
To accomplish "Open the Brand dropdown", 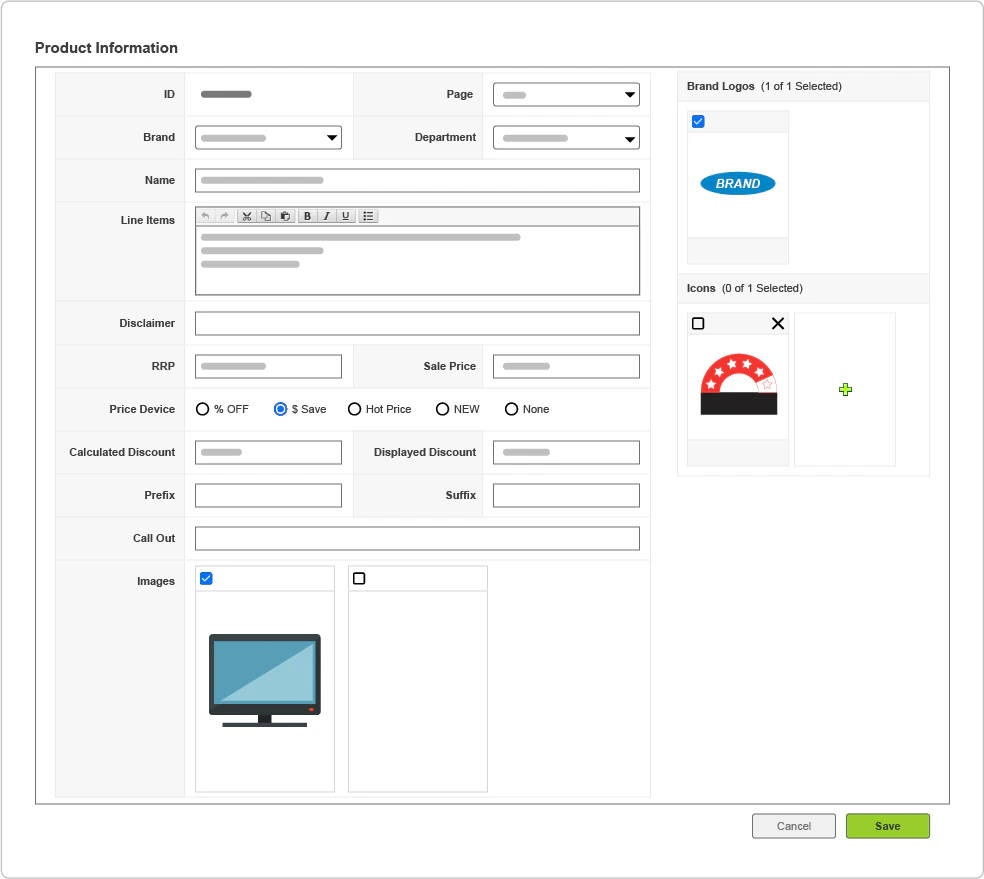I will click(x=331, y=137).
